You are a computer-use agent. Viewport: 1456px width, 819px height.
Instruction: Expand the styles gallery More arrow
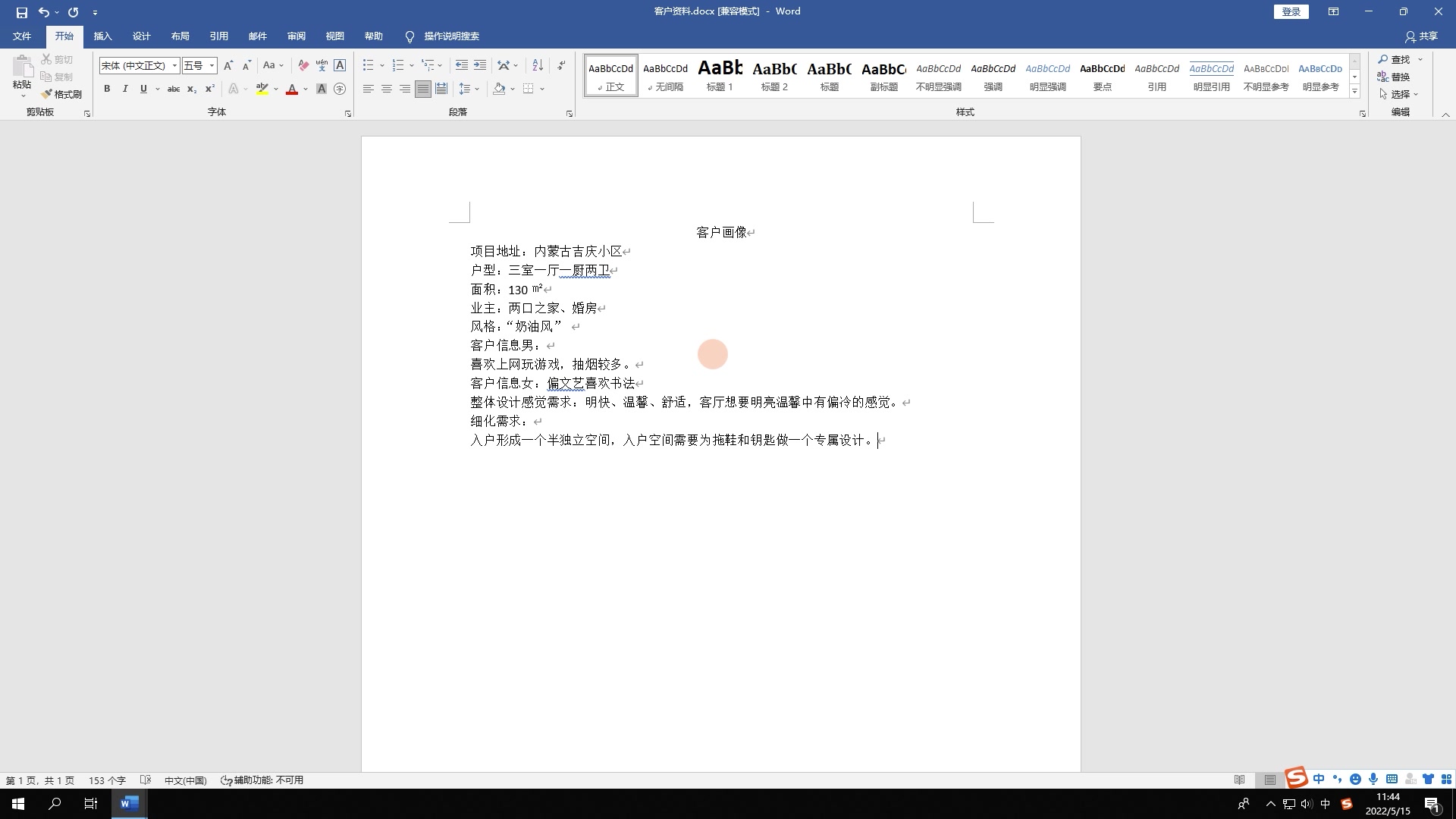click(1354, 92)
